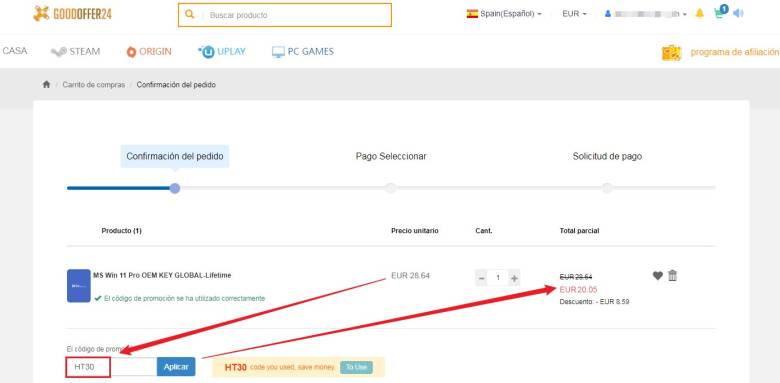Click the search magnifier icon
Screen dimensions: 780x383
(x=189, y=14)
